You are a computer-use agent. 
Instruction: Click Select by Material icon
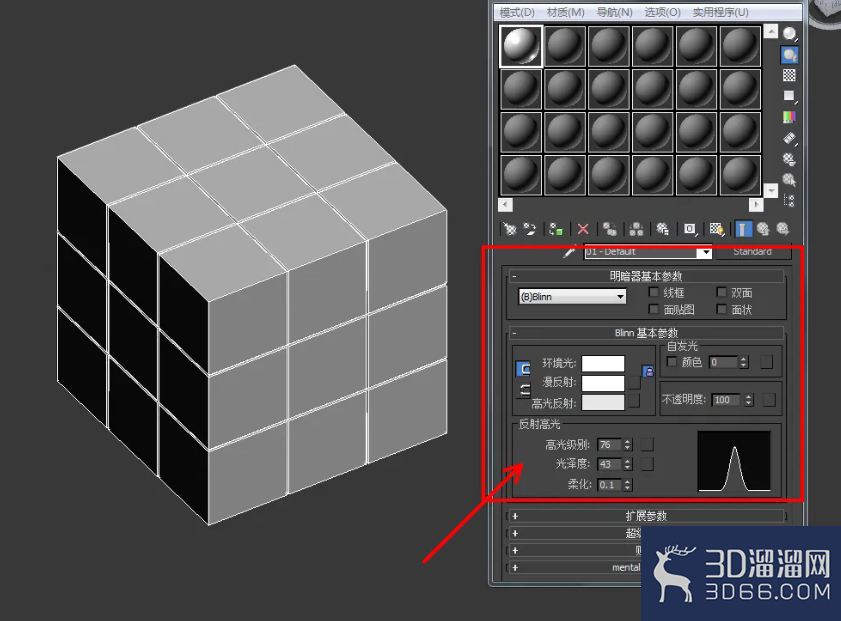[790, 180]
